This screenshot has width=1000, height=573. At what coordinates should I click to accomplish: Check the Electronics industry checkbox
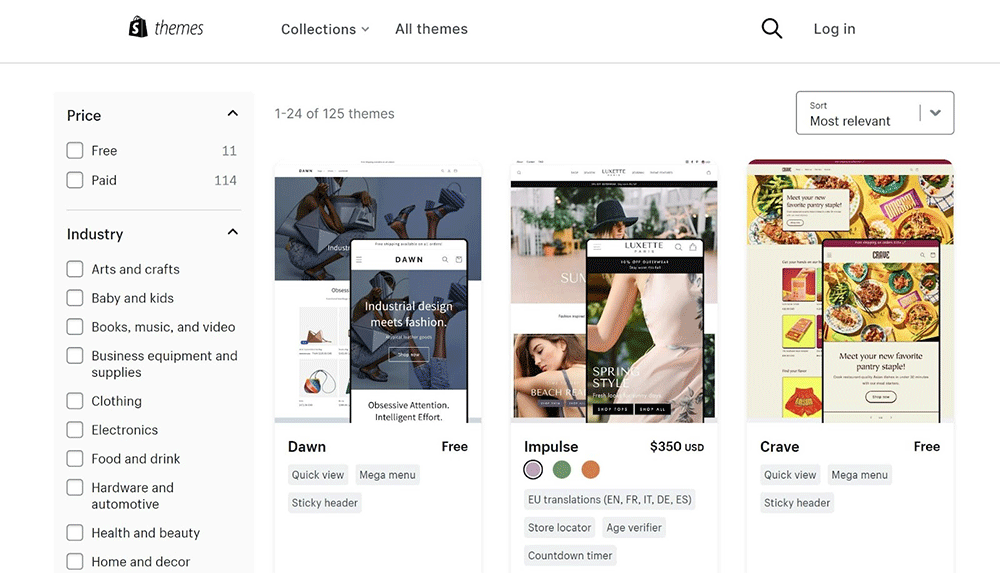[75, 430]
